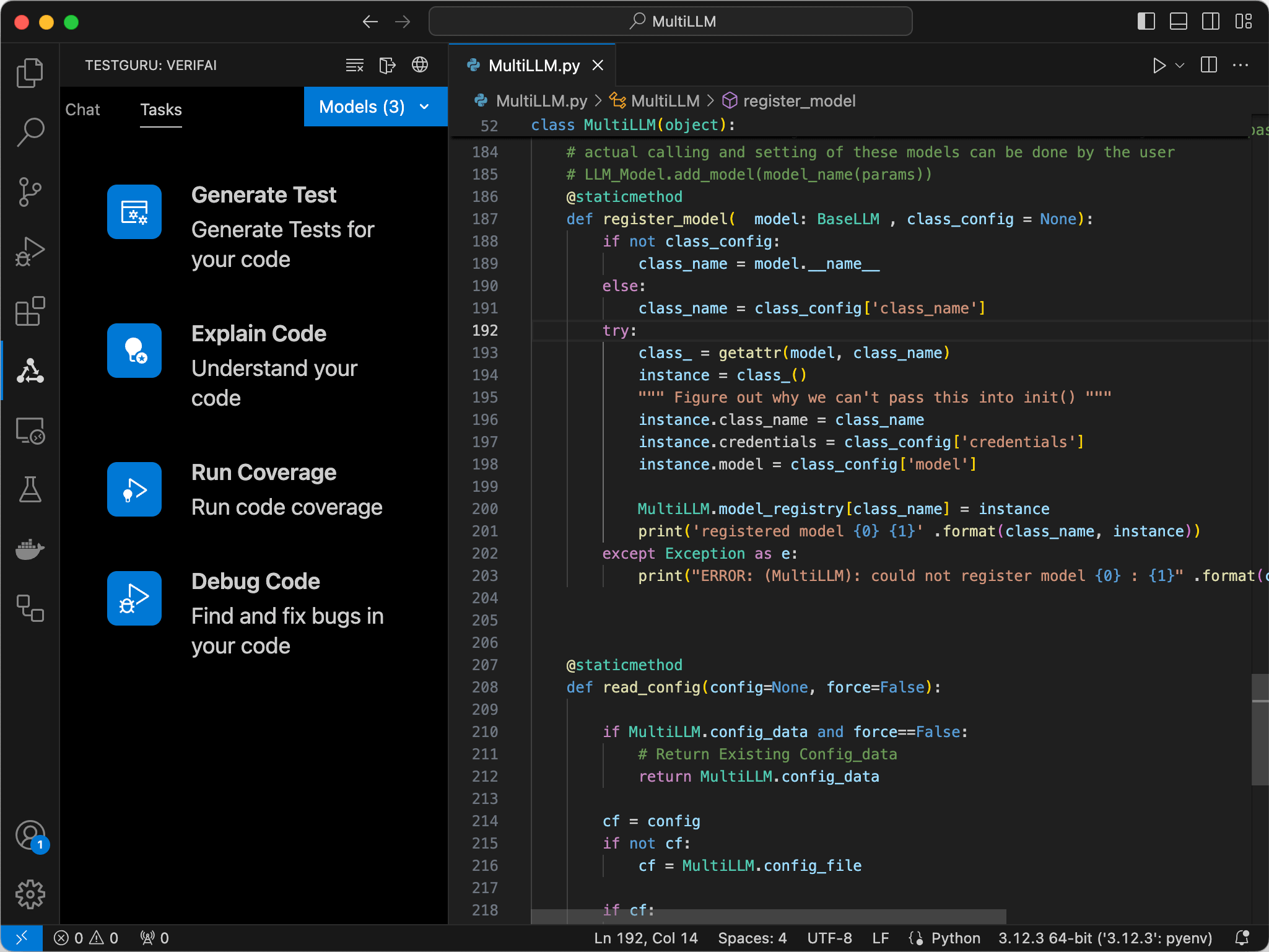Click UTF-8 encoding in status bar
Viewport: 1269px width, 952px height.
click(830, 938)
